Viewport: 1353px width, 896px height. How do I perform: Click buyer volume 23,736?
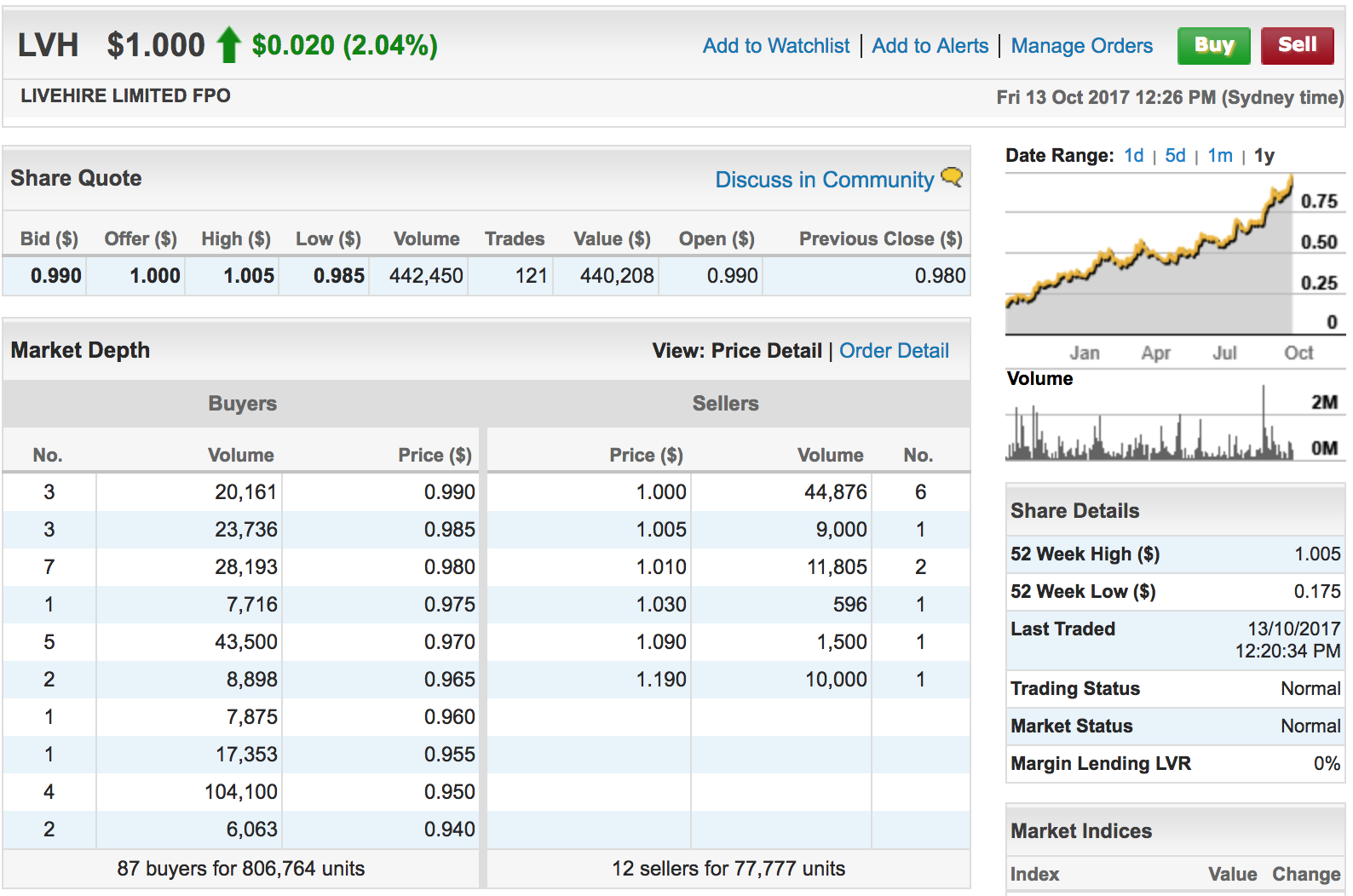(x=246, y=530)
